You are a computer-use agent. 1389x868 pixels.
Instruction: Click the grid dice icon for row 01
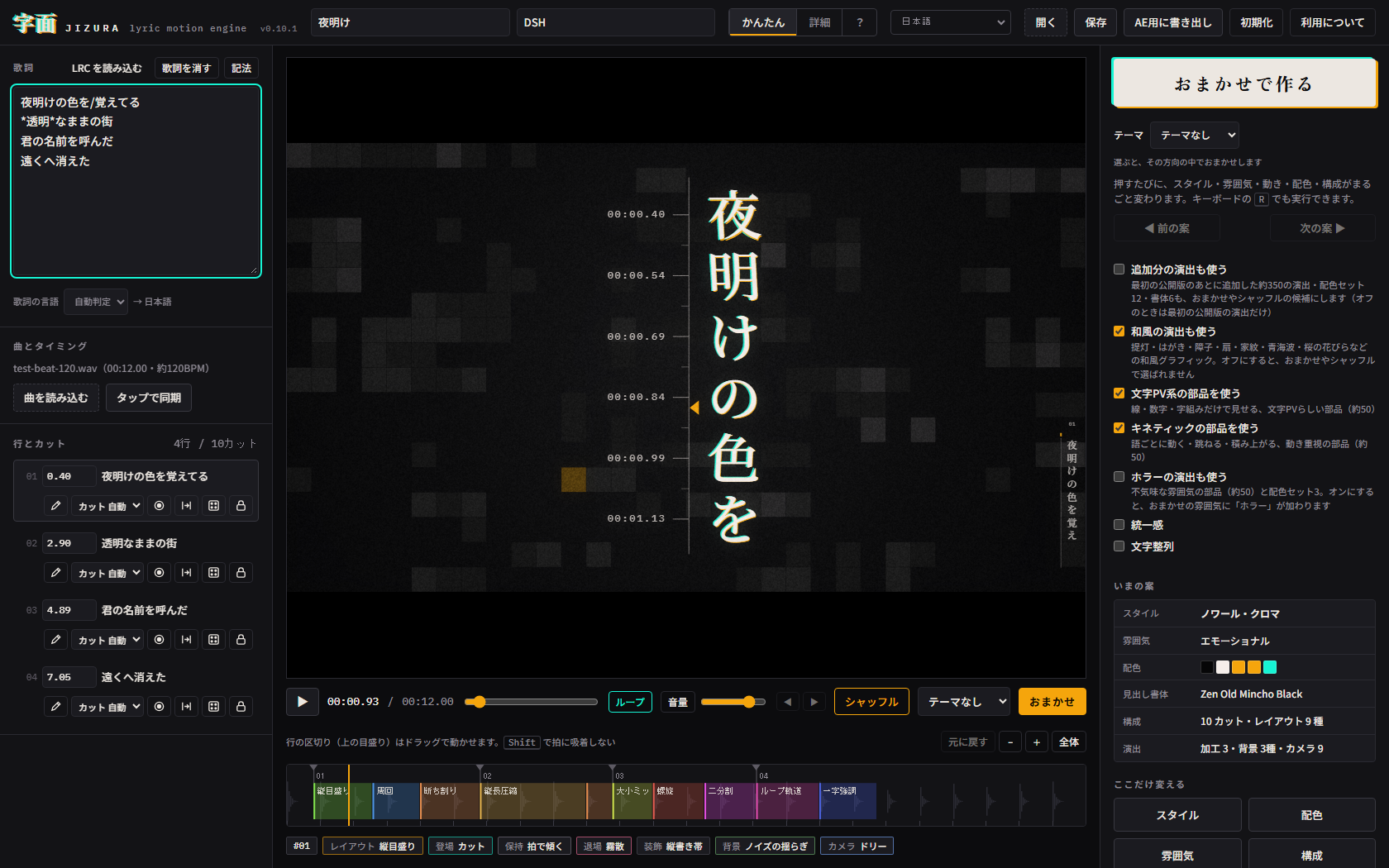(214, 506)
